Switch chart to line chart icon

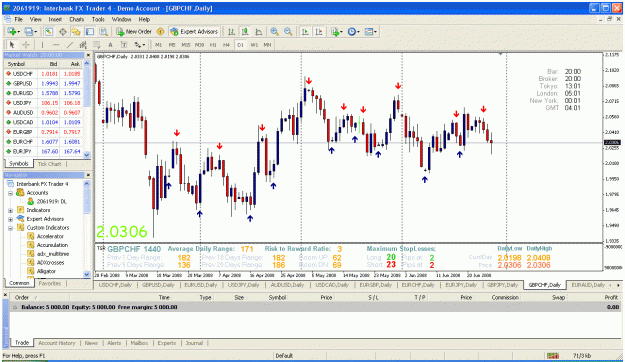pos(259,31)
